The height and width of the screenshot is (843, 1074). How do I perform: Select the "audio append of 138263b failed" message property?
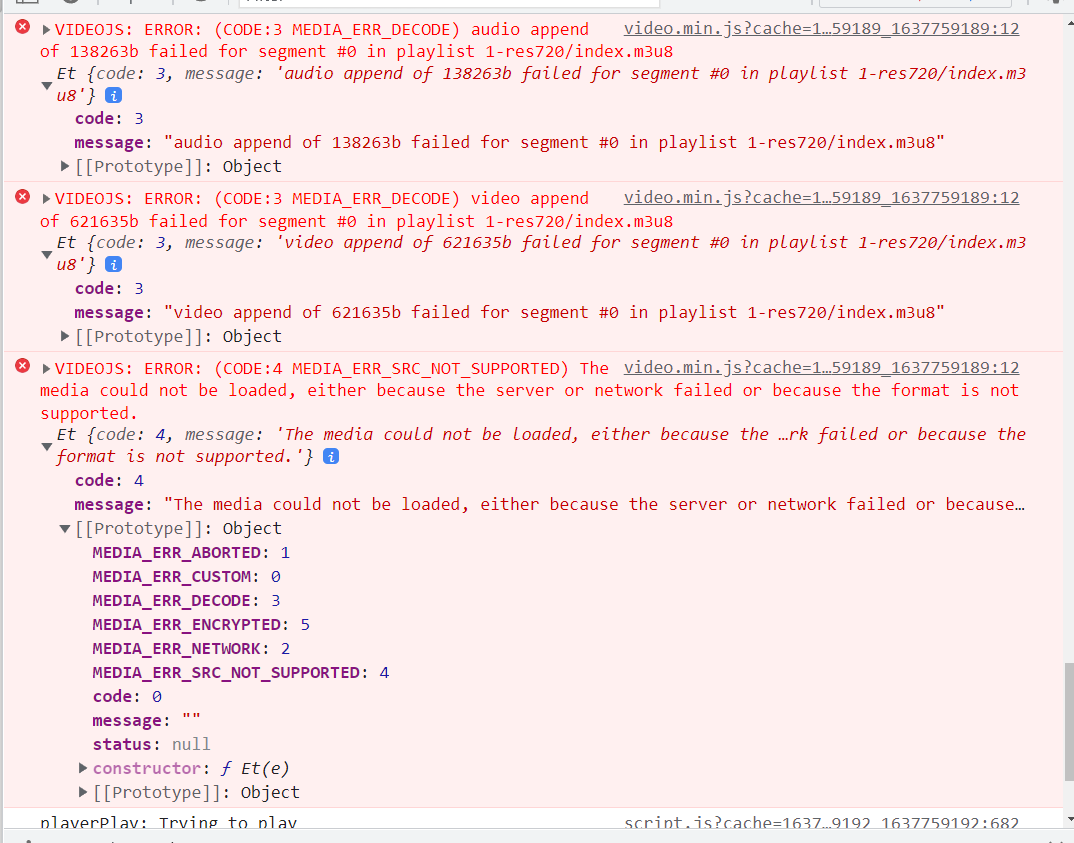[x=510, y=142]
